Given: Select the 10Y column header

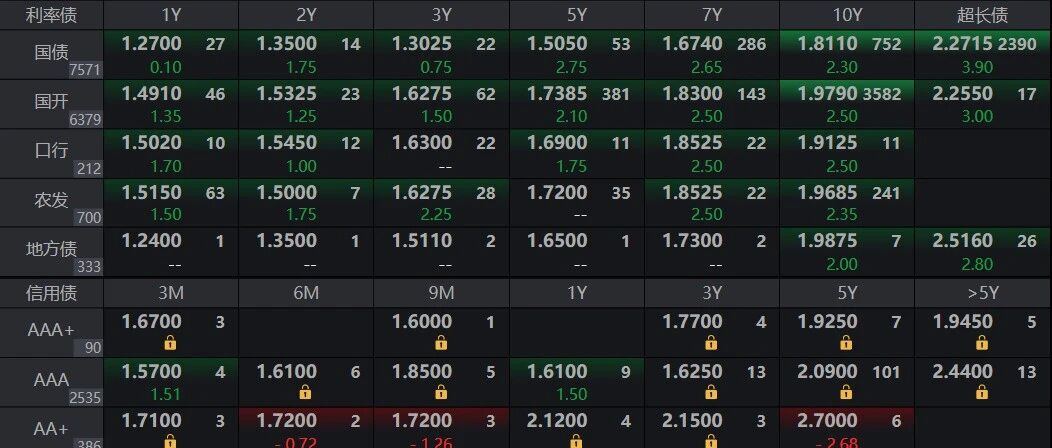Looking at the screenshot, I should tap(847, 15).
